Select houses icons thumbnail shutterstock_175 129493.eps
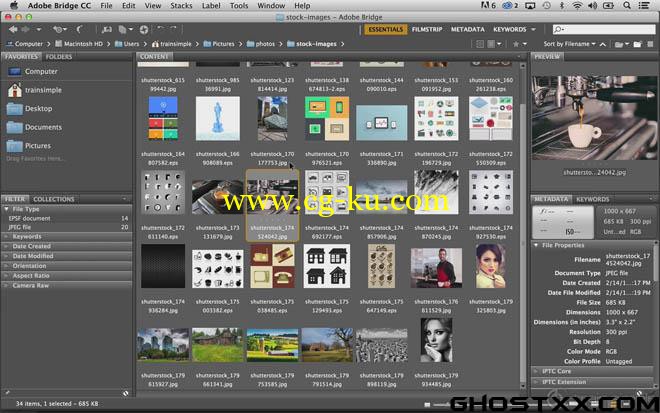This screenshot has width=660, height=413. click(327, 266)
